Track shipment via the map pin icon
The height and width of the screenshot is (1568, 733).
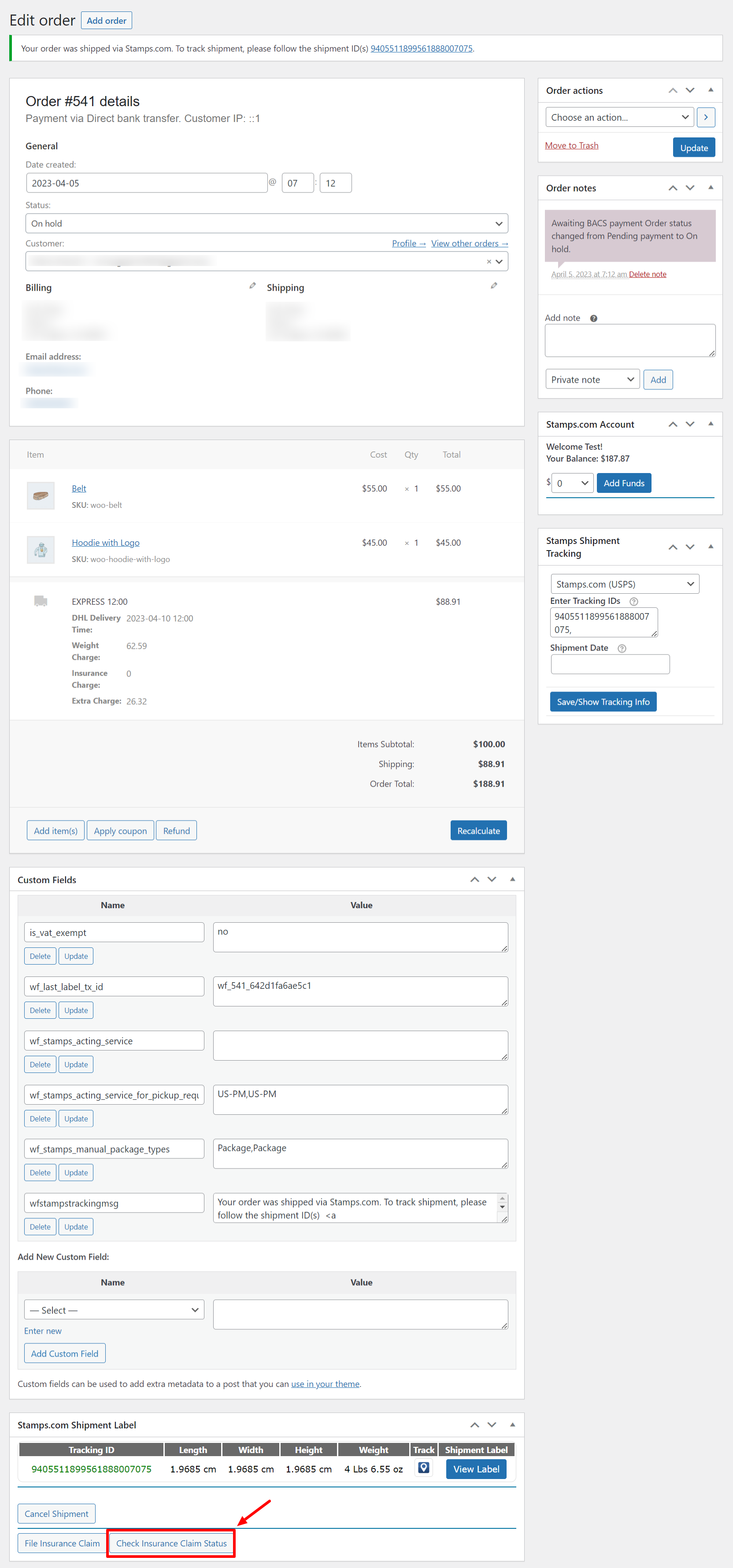pyautogui.click(x=423, y=1468)
